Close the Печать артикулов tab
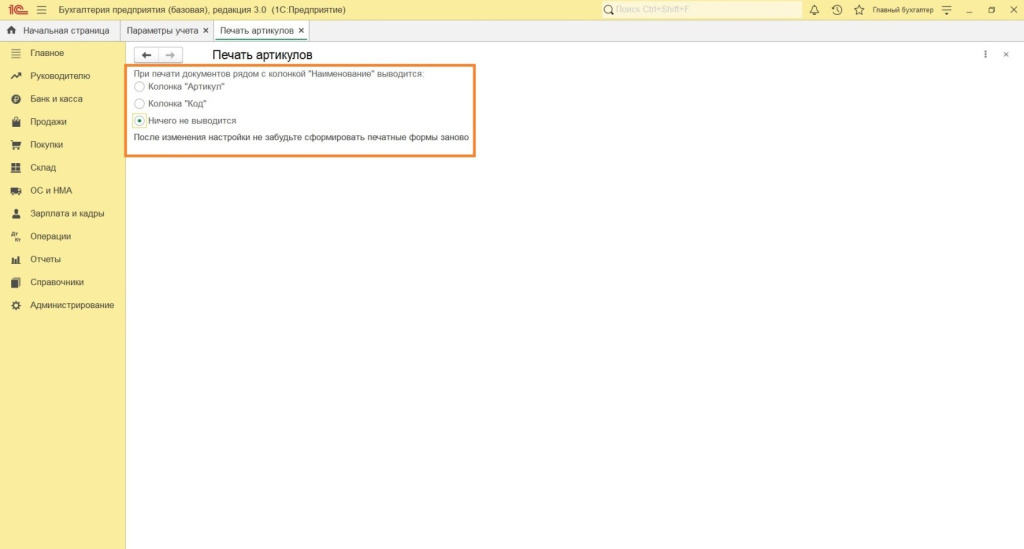The height and width of the screenshot is (549, 1024). (301, 31)
